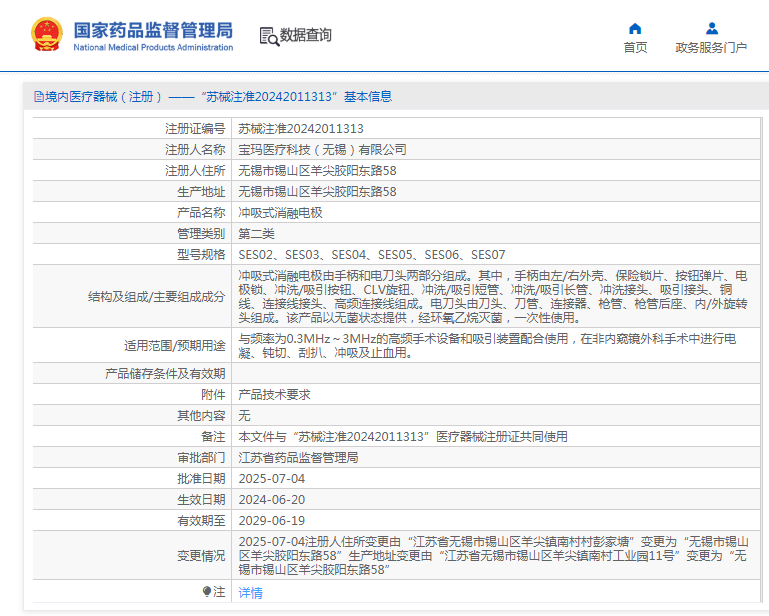Screen dimensions: 769x616
Task: Click National Medical Products Administration subtitle
Action: coord(153,48)
